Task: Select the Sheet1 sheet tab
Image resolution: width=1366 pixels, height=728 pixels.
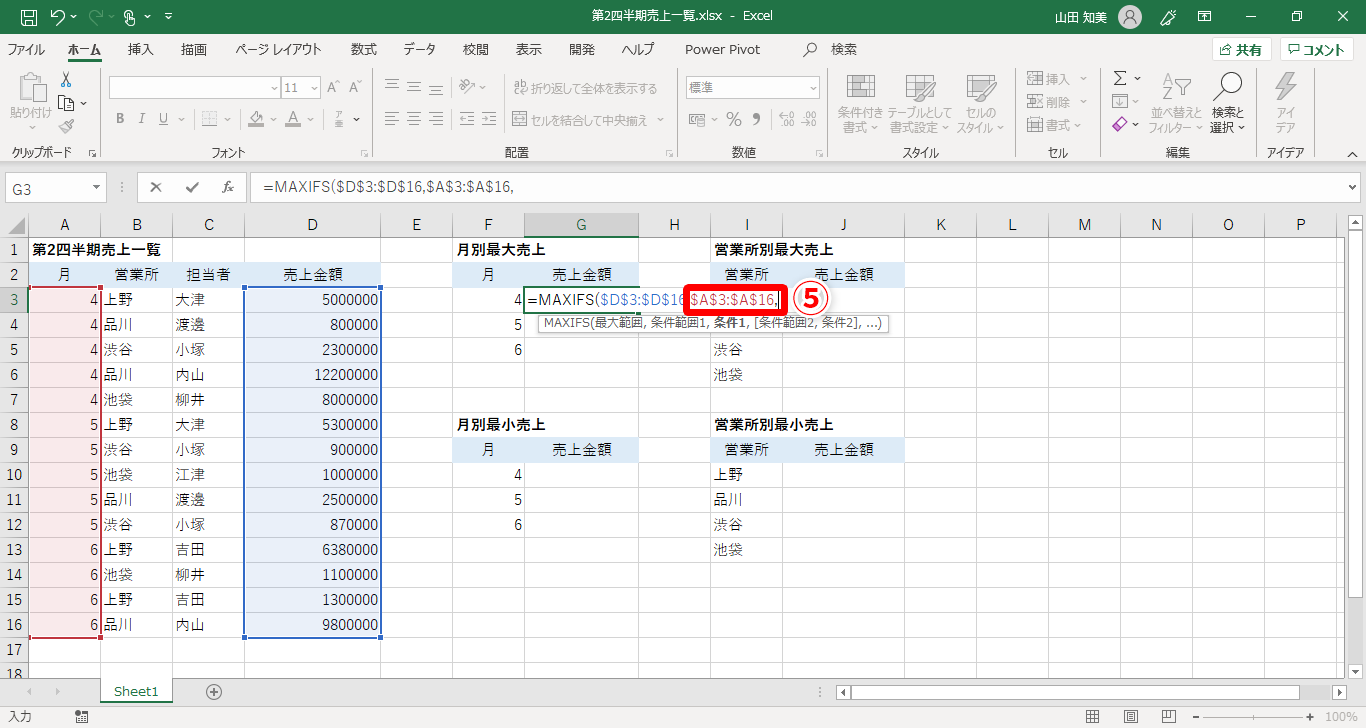Action: [136, 691]
